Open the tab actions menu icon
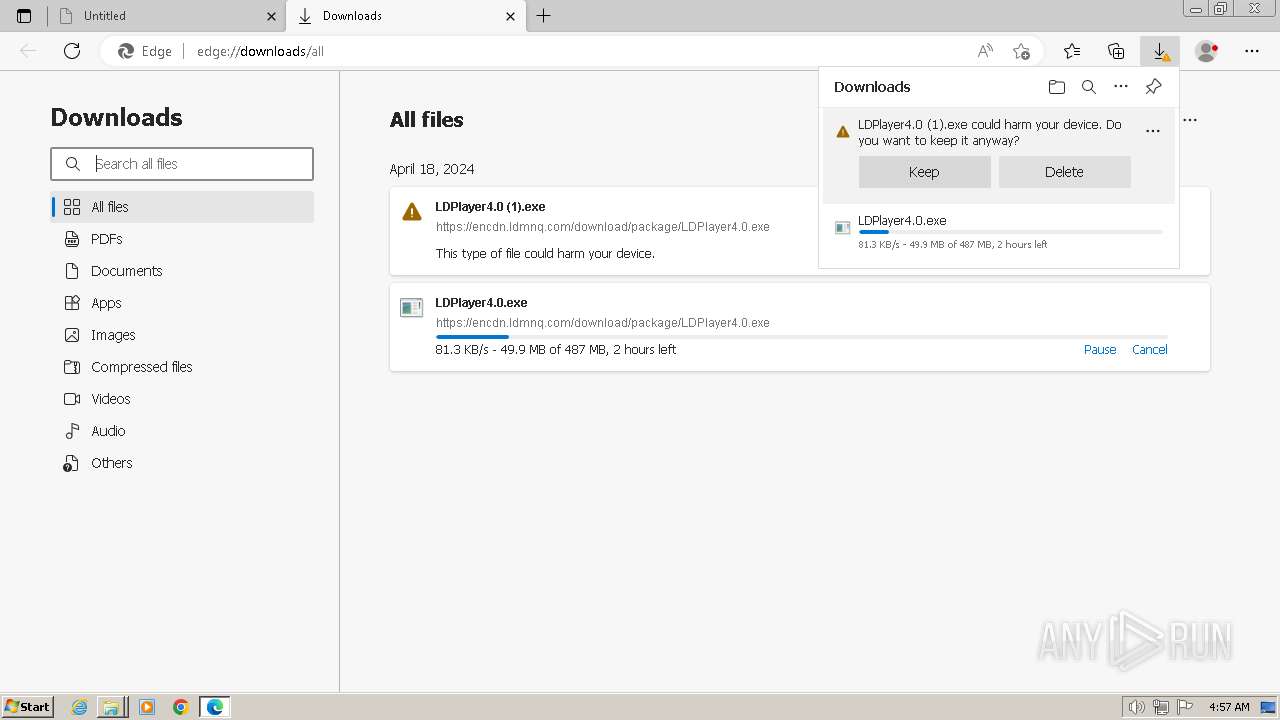1280x720 pixels. [24, 16]
